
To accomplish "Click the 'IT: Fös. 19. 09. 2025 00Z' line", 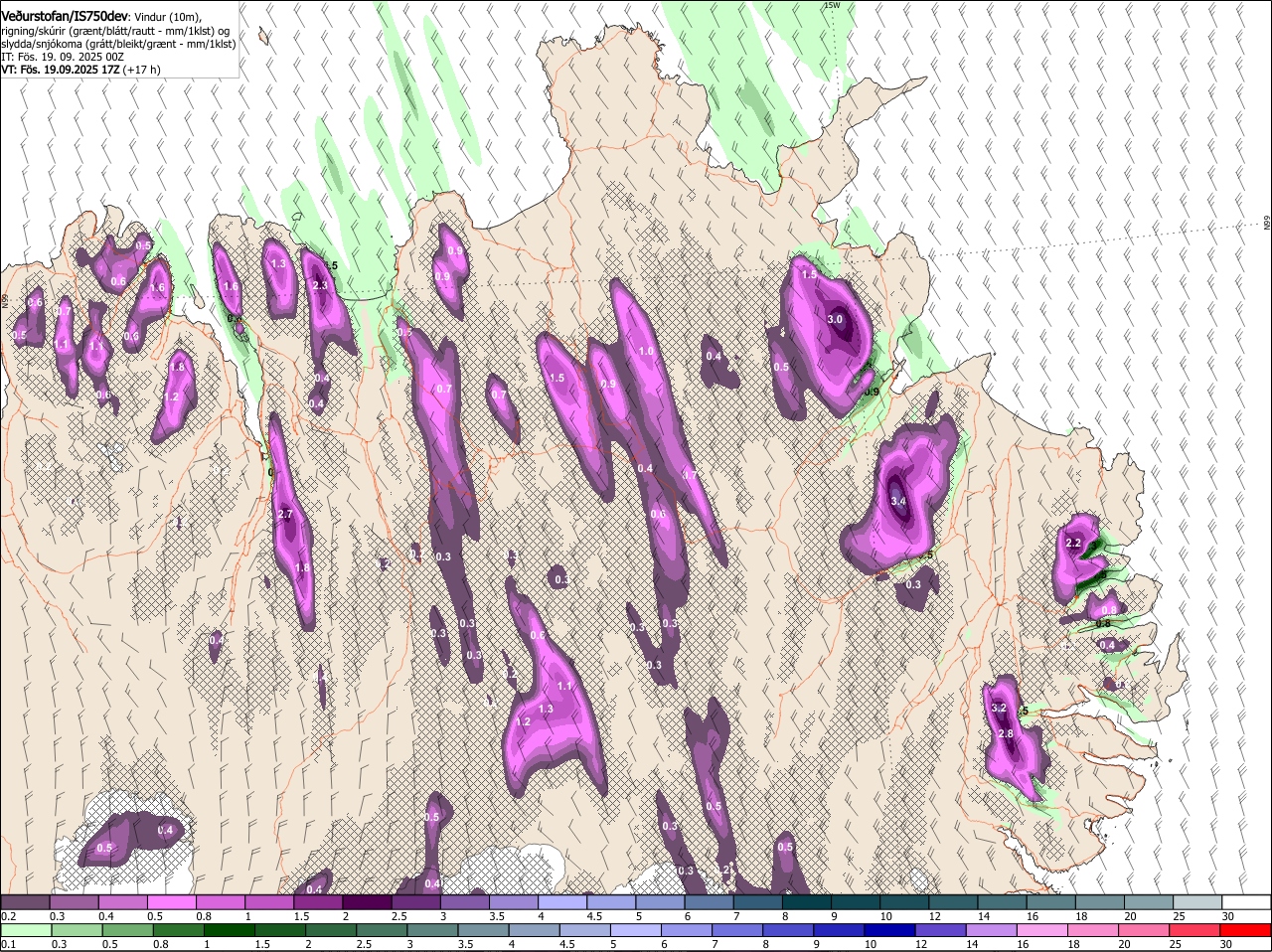I will coord(63,57).
